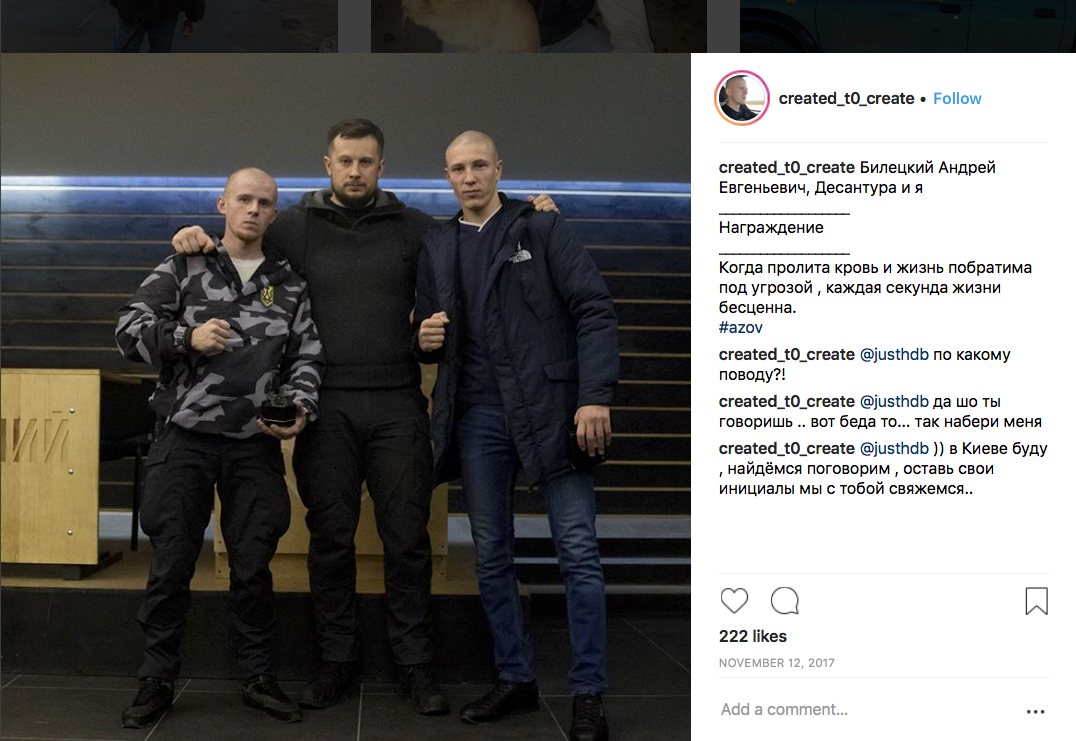Open the created_t0_create name on the last comment

786,449
